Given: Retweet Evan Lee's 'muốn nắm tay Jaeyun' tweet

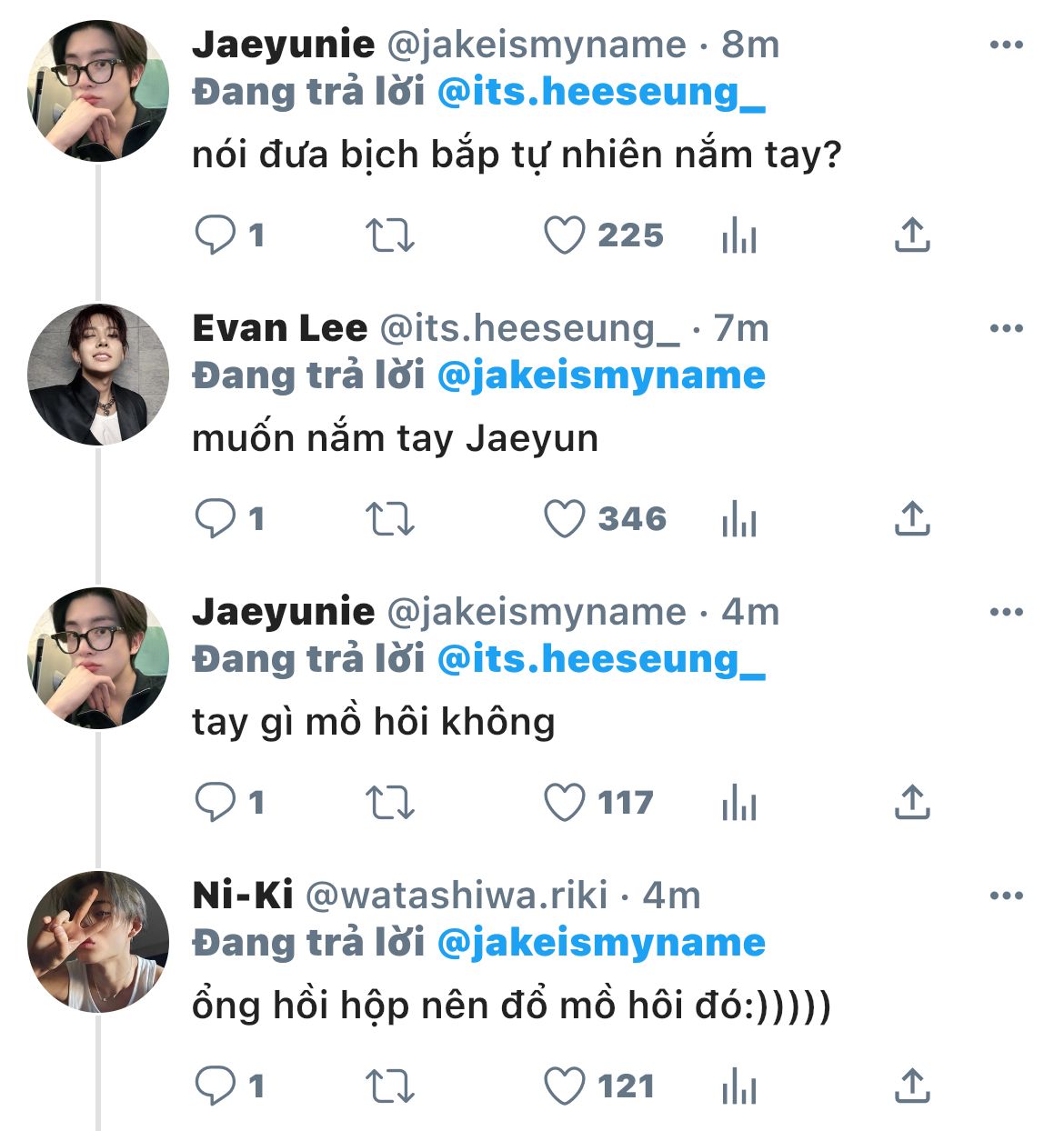Looking at the screenshot, I should coord(389,519).
